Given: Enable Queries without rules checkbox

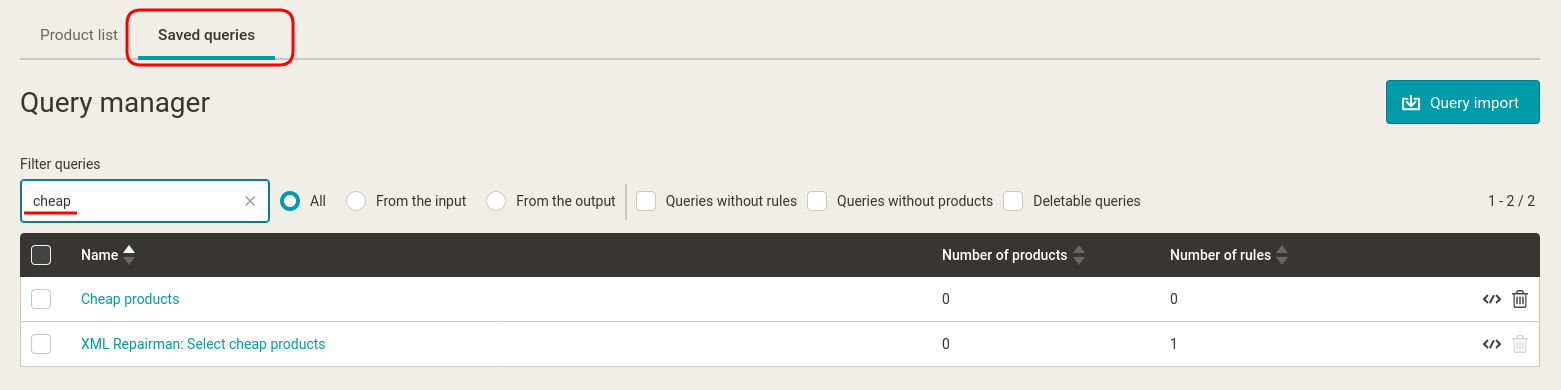Looking at the screenshot, I should pos(646,201).
